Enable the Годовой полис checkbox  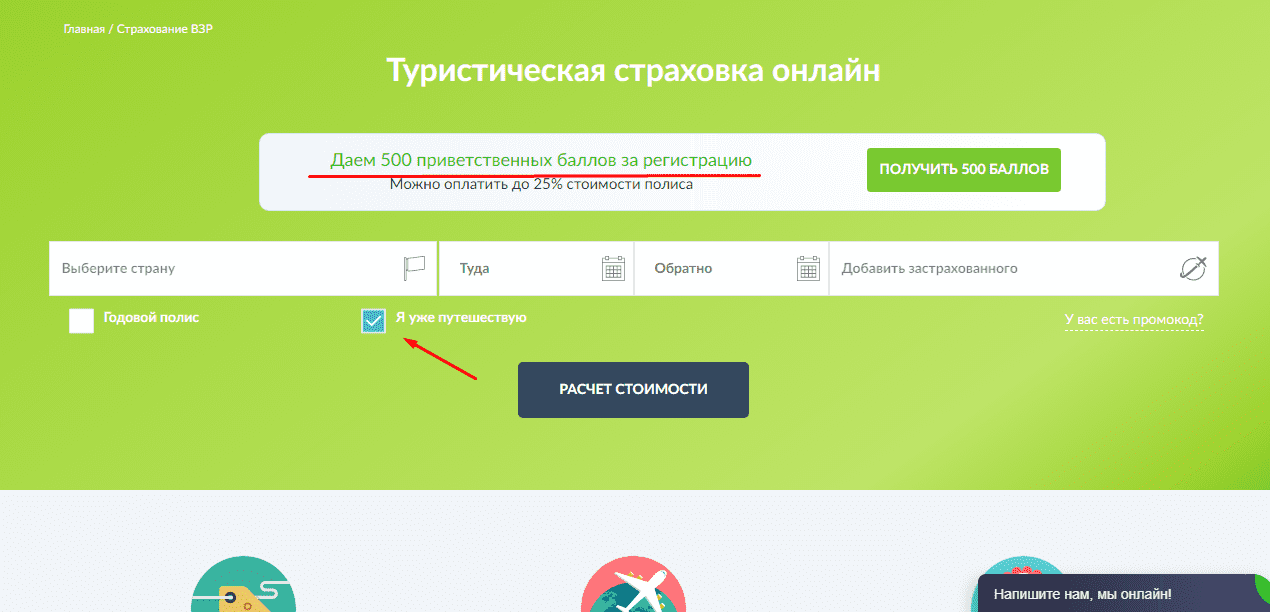(82, 320)
